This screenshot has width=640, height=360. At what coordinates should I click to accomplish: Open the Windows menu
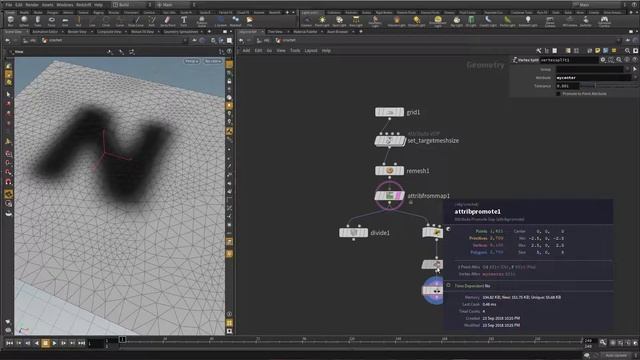coord(64,4)
